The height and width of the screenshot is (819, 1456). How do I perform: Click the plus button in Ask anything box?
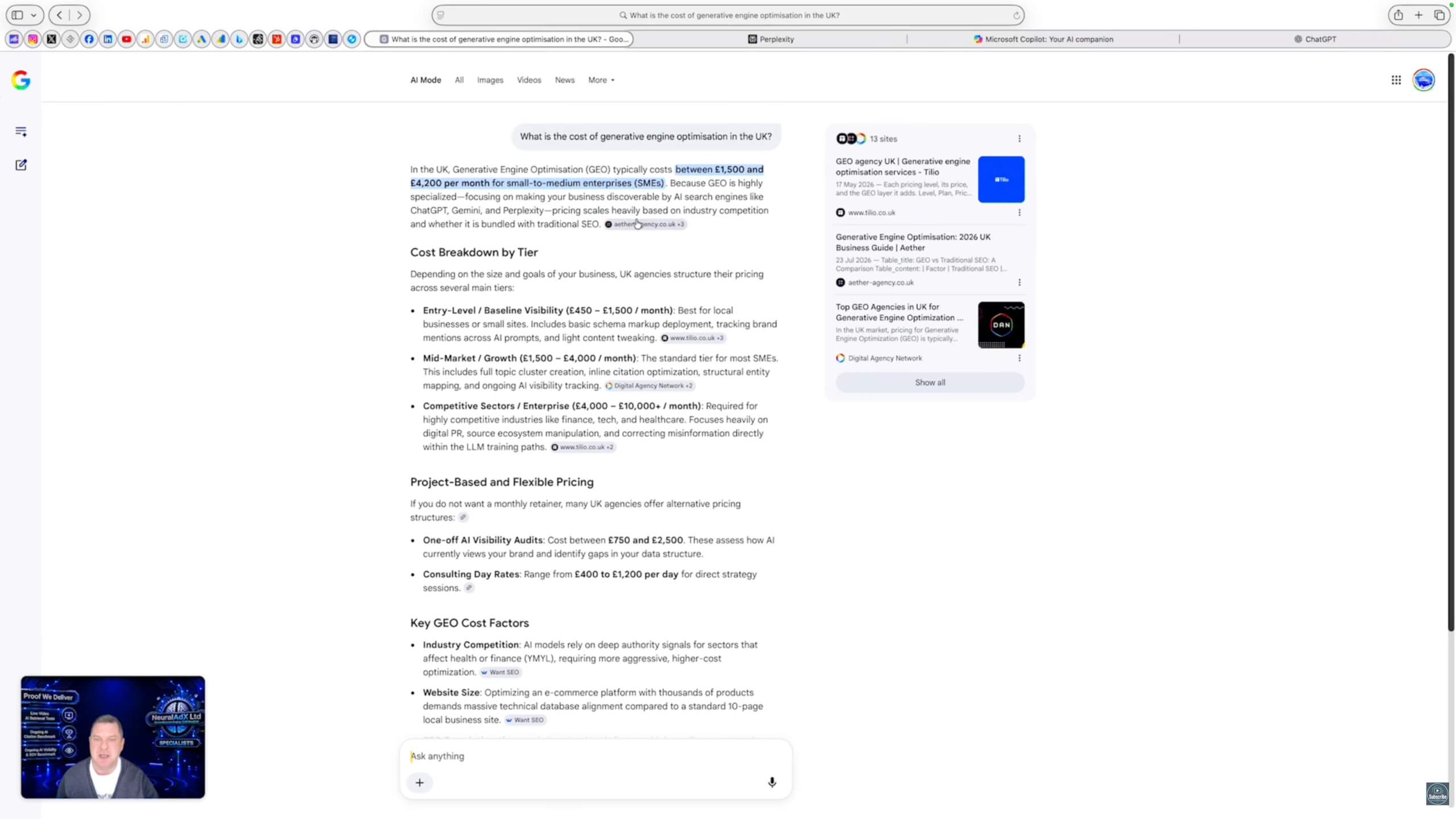coord(420,783)
